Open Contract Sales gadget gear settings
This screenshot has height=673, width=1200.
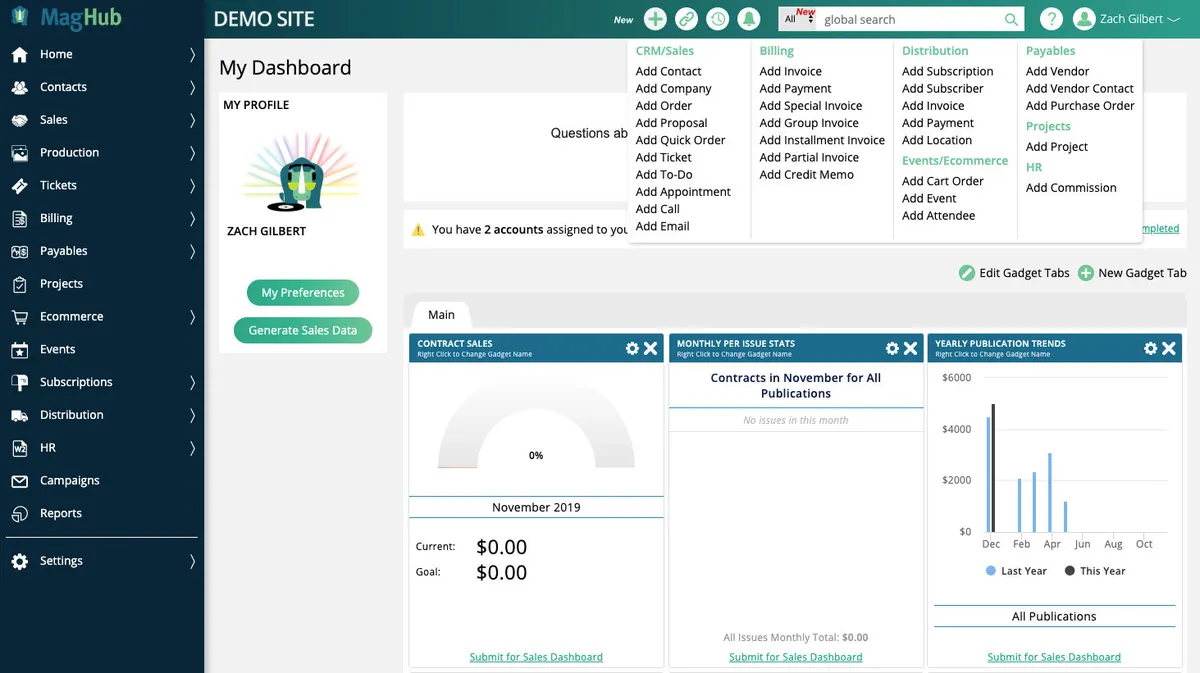[632, 348]
